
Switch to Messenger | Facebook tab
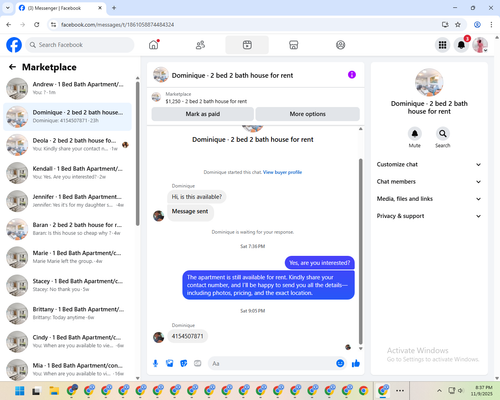60,8
